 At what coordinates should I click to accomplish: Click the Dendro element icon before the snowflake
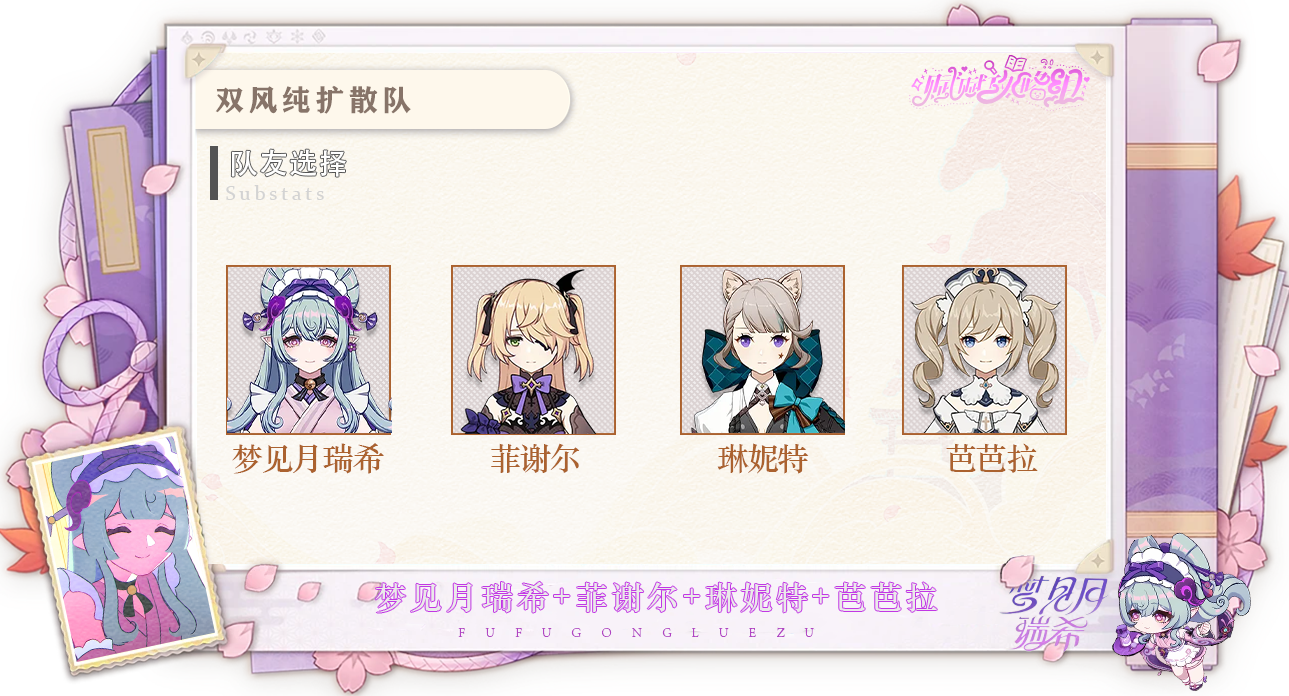pos(274,37)
